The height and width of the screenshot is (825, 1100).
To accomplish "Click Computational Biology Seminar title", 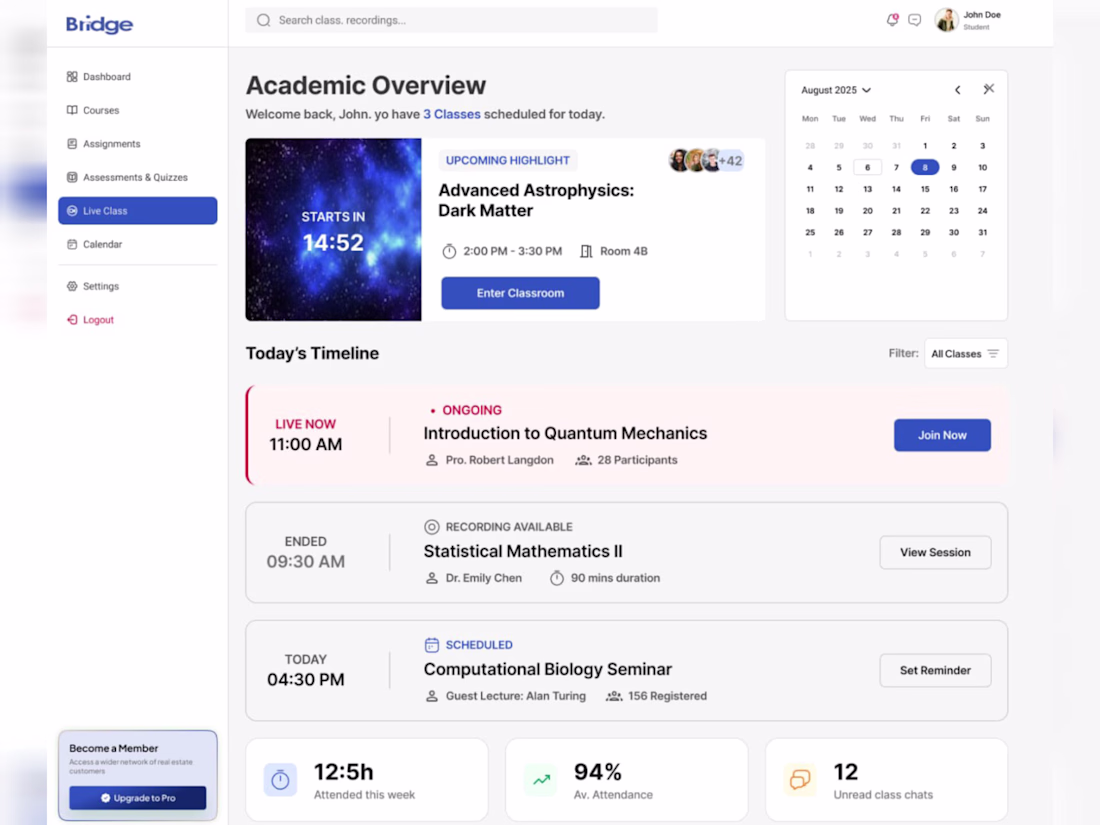I will click(x=547, y=669).
